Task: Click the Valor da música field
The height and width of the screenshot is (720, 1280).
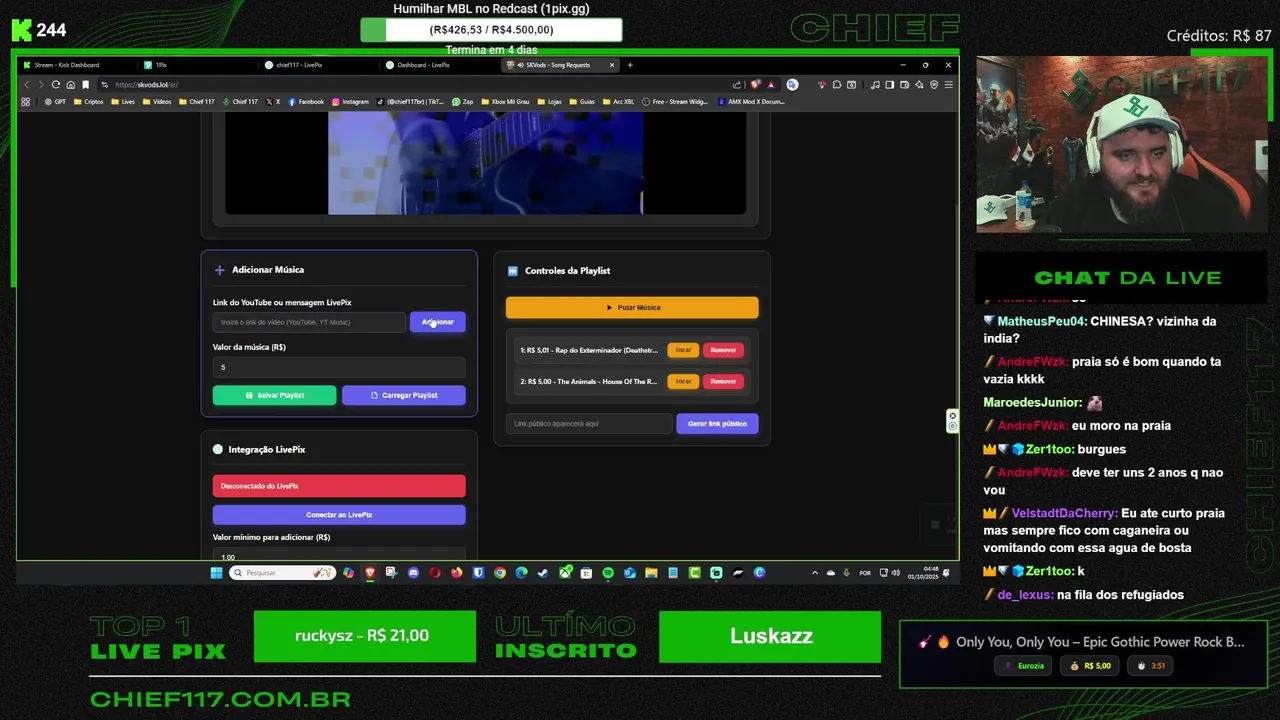Action: click(339, 367)
